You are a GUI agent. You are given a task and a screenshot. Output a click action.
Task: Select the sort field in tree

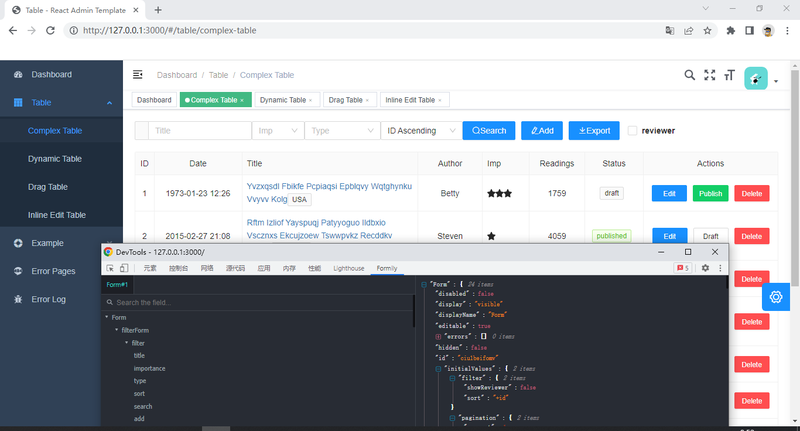(139, 394)
